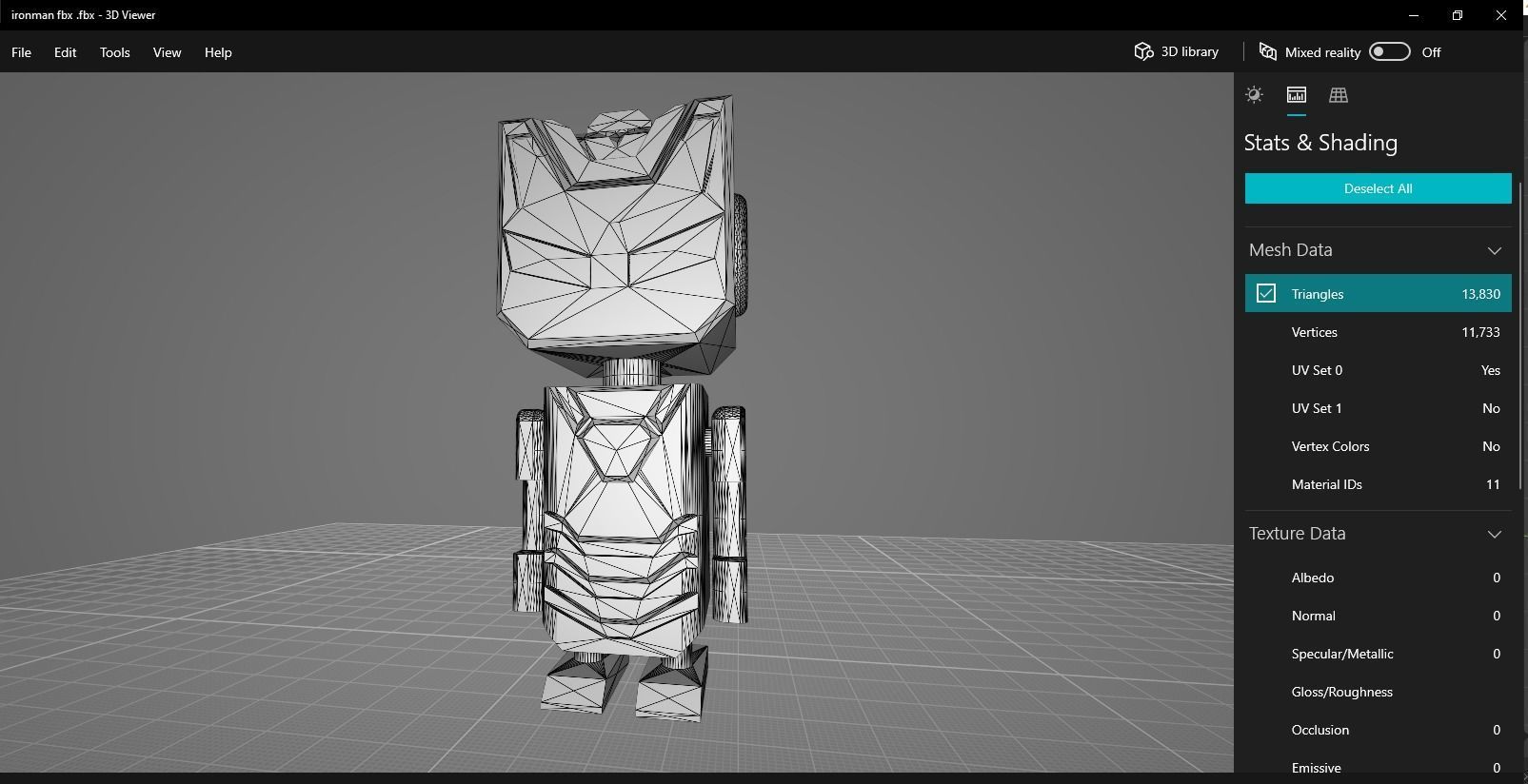Open the View menu
The height and width of the screenshot is (784, 1528).
(167, 52)
